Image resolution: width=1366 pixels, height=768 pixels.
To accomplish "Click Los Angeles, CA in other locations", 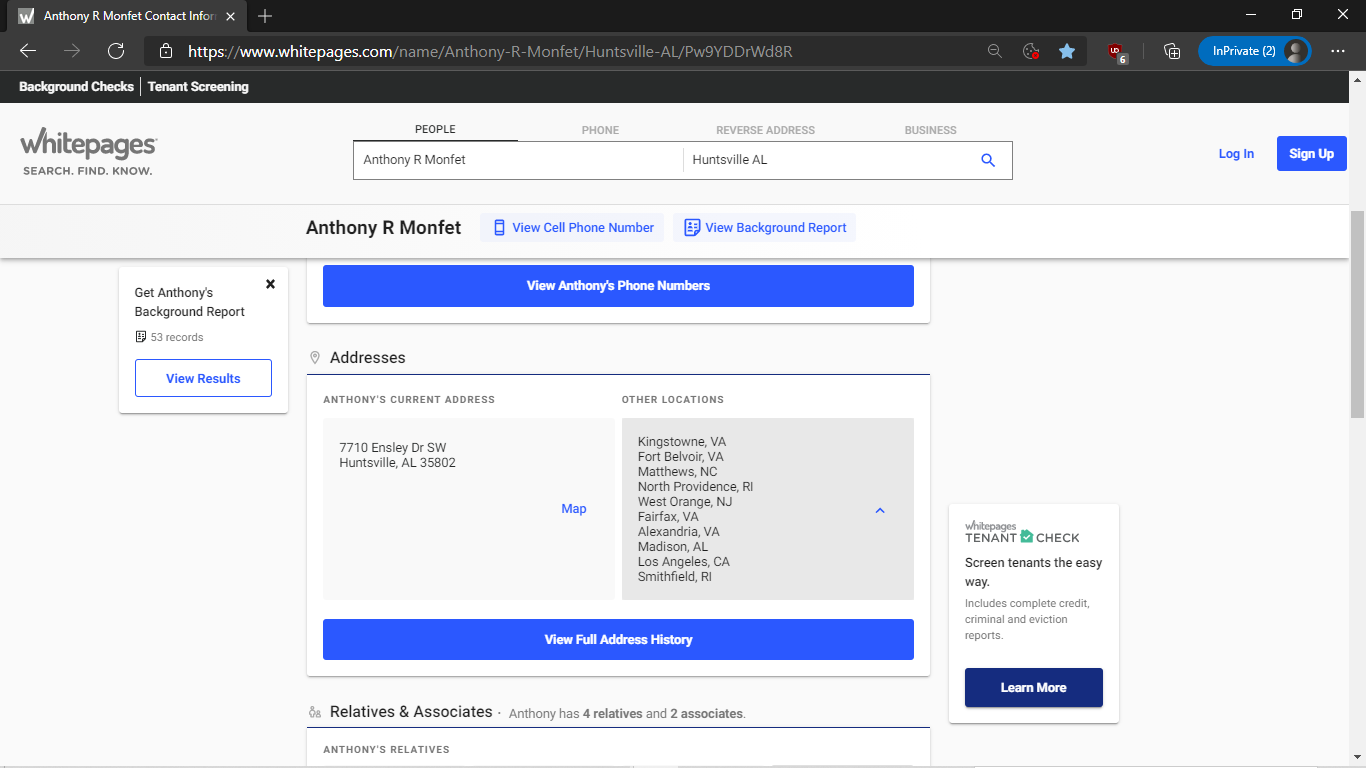I will 684,561.
